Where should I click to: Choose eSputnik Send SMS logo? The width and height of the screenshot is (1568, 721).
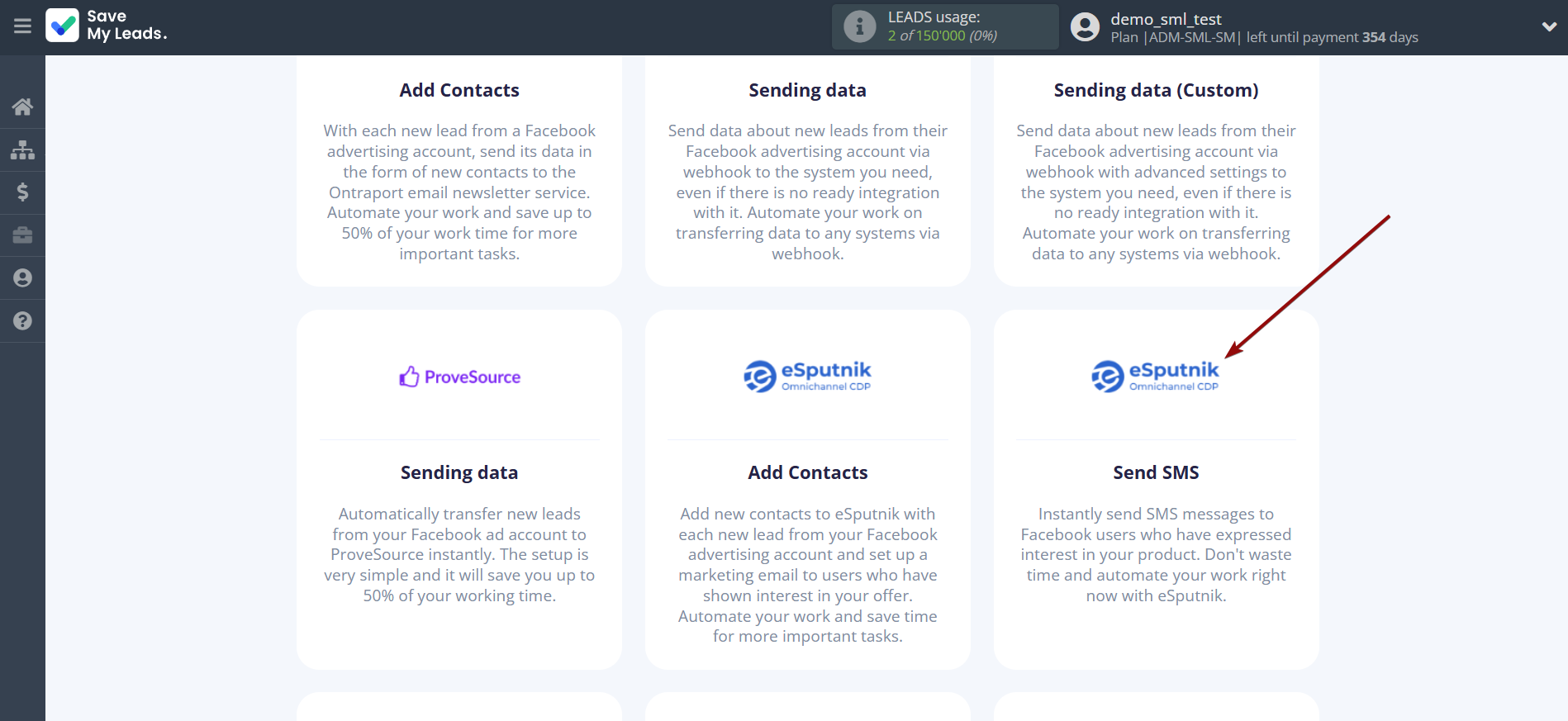1155,376
